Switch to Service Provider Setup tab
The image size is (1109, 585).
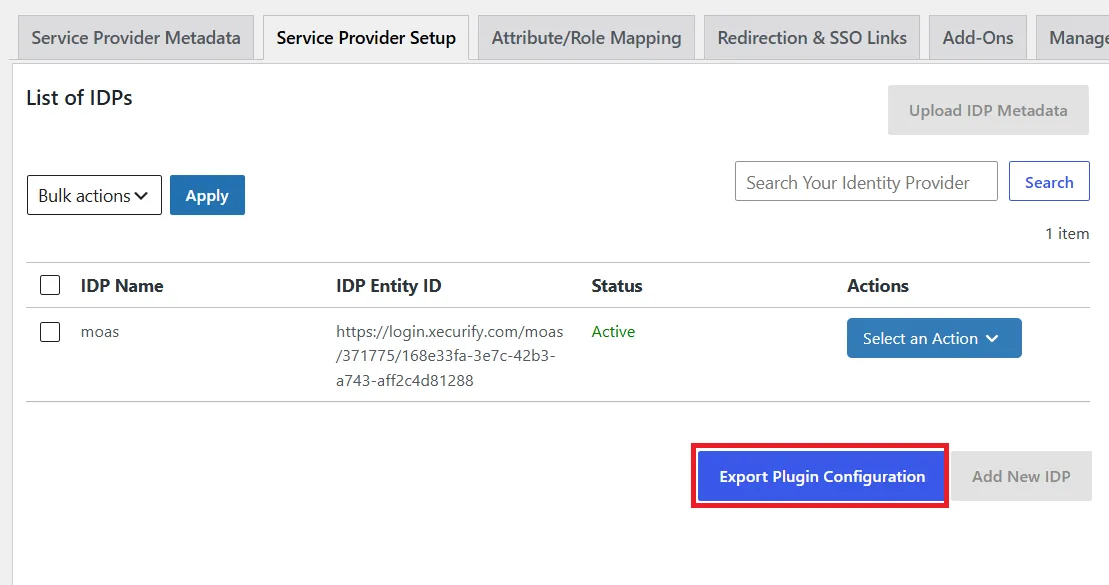coord(366,38)
